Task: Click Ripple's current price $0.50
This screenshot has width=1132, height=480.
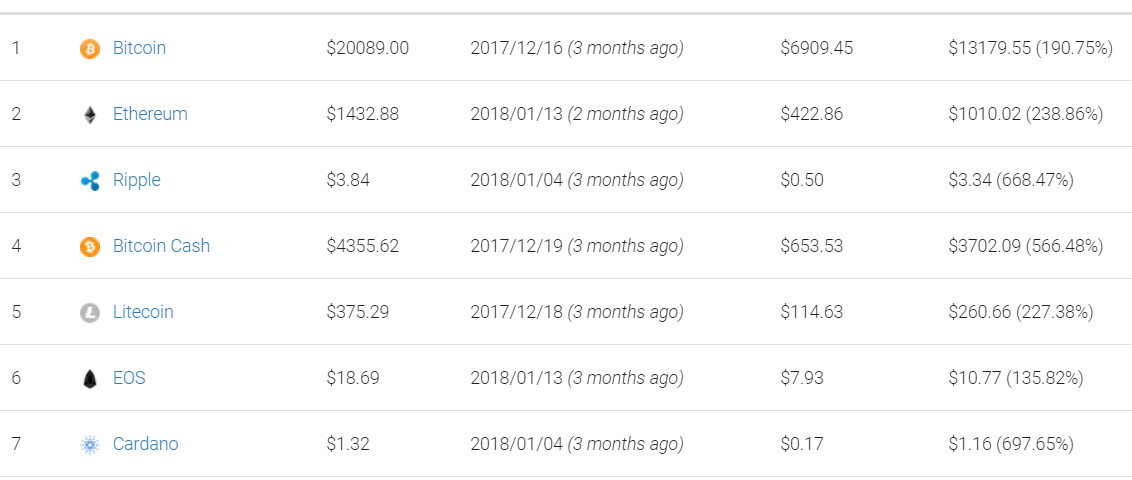Action: pyautogui.click(x=802, y=180)
